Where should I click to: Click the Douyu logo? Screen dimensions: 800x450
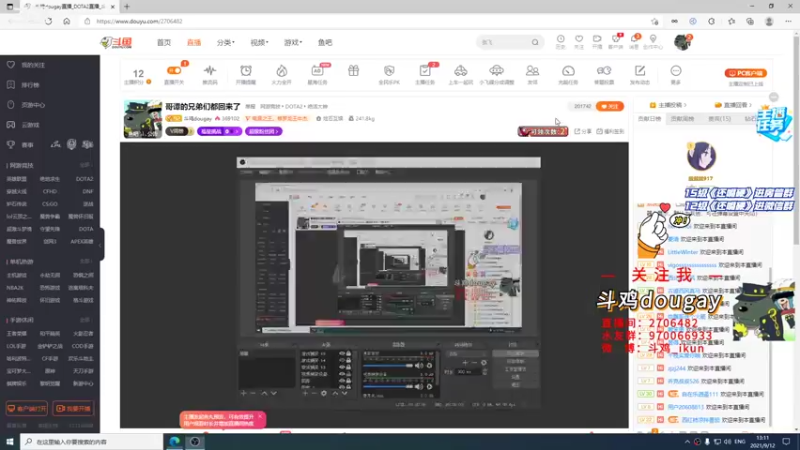point(116,42)
